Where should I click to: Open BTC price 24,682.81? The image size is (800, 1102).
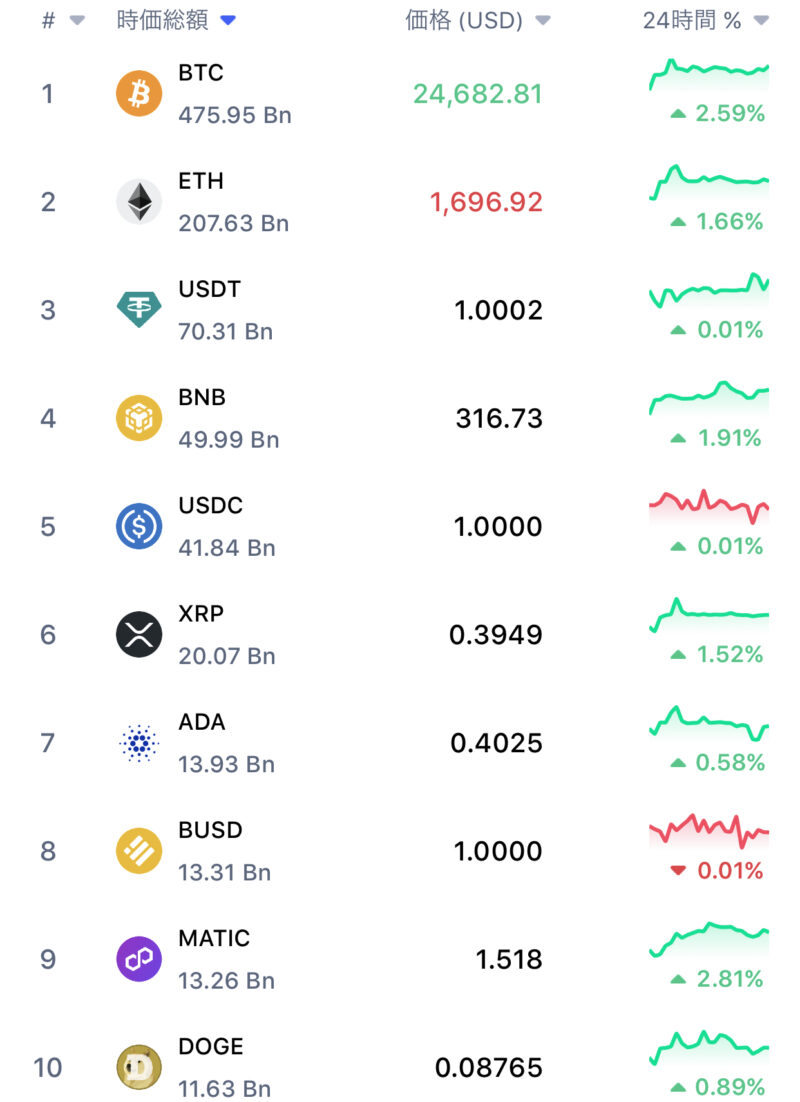pos(478,94)
